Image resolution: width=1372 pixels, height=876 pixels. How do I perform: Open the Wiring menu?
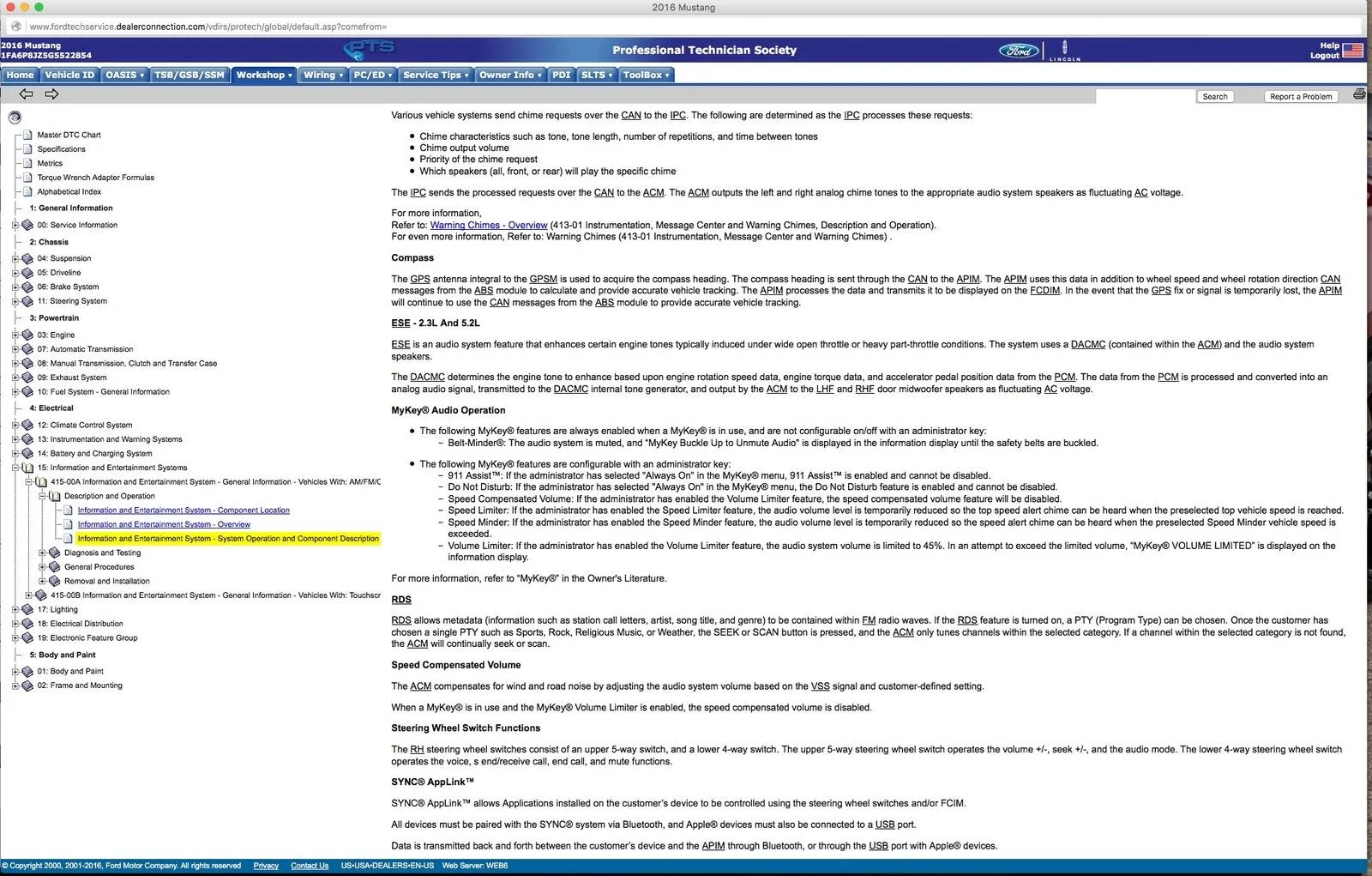pyautogui.click(x=323, y=75)
